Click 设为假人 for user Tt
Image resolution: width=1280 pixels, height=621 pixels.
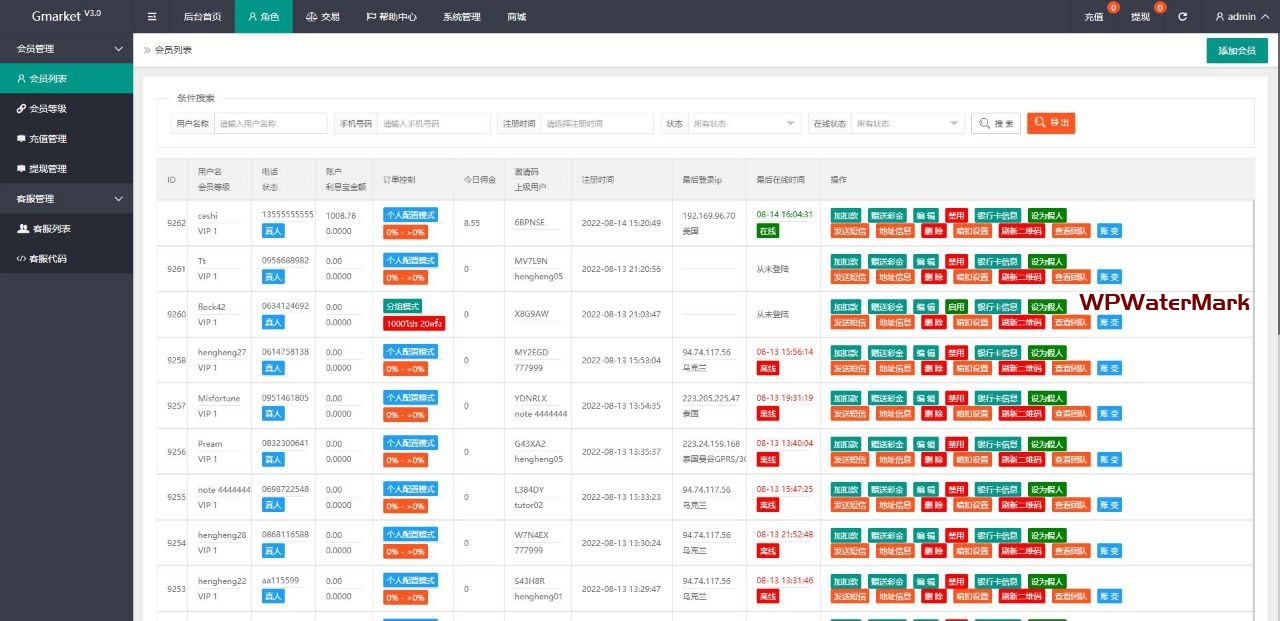click(x=1047, y=261)
